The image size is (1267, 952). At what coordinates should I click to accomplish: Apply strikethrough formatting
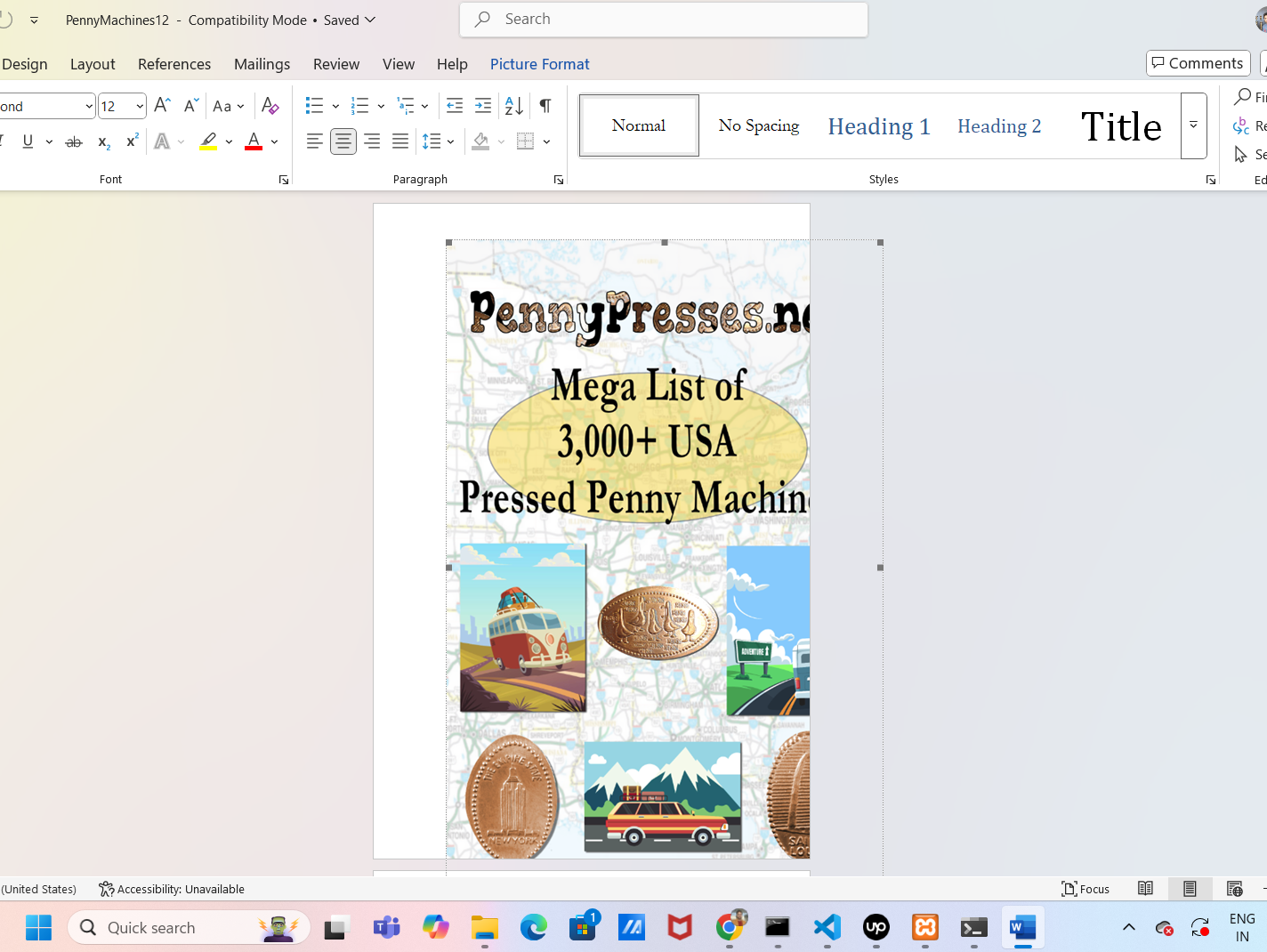click(74, 141)
